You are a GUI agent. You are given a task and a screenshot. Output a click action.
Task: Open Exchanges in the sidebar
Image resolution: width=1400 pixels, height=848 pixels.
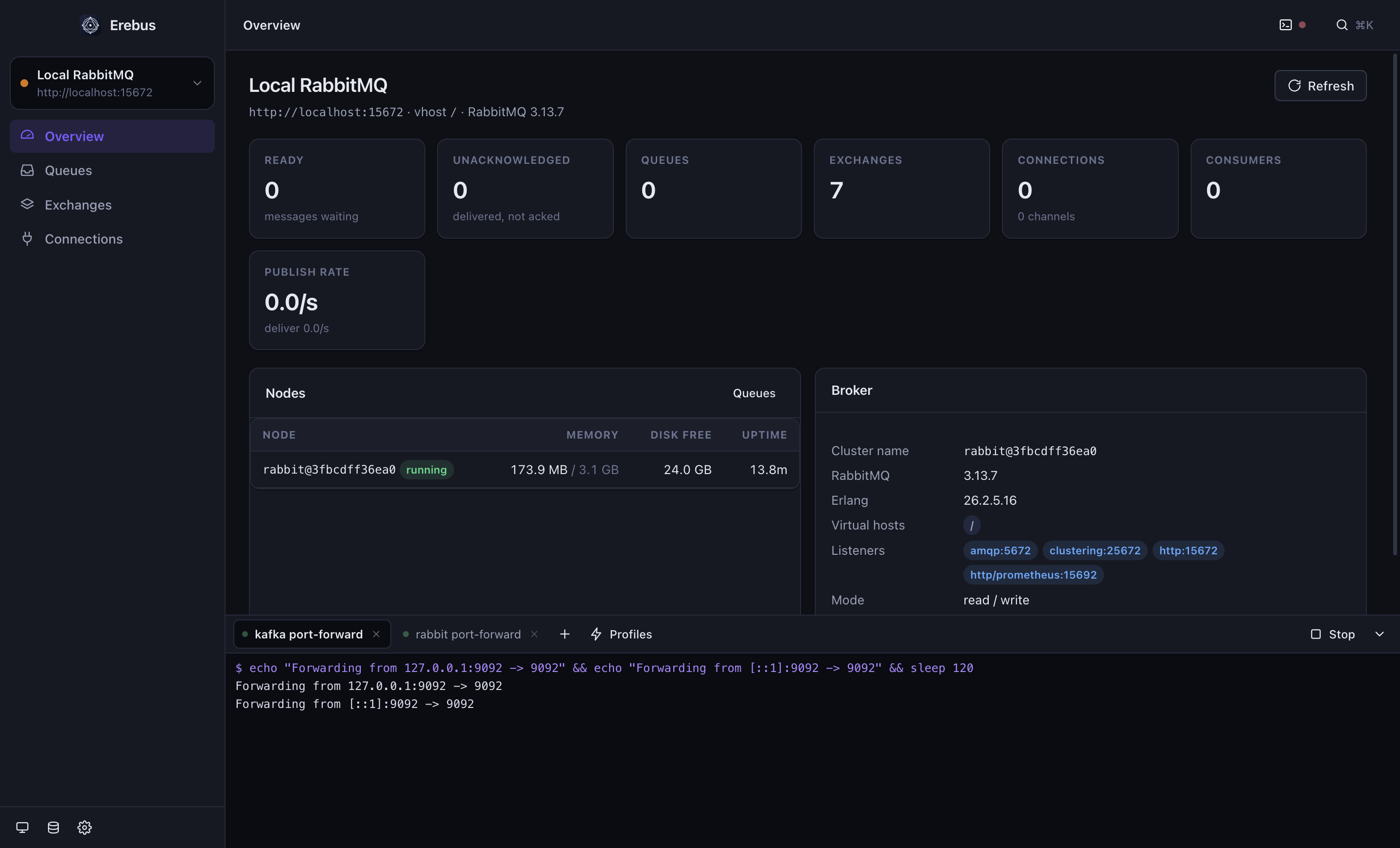click(x=112, y=205)
